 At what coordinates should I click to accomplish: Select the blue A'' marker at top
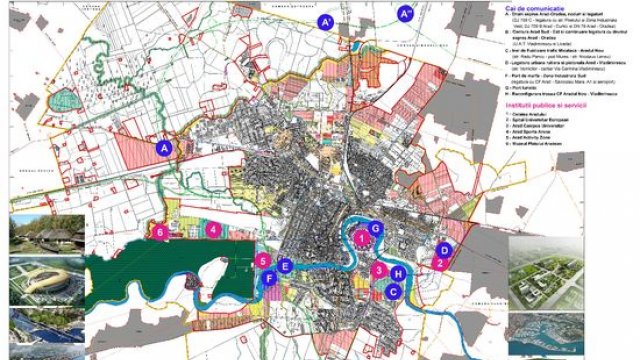(405, 14)
